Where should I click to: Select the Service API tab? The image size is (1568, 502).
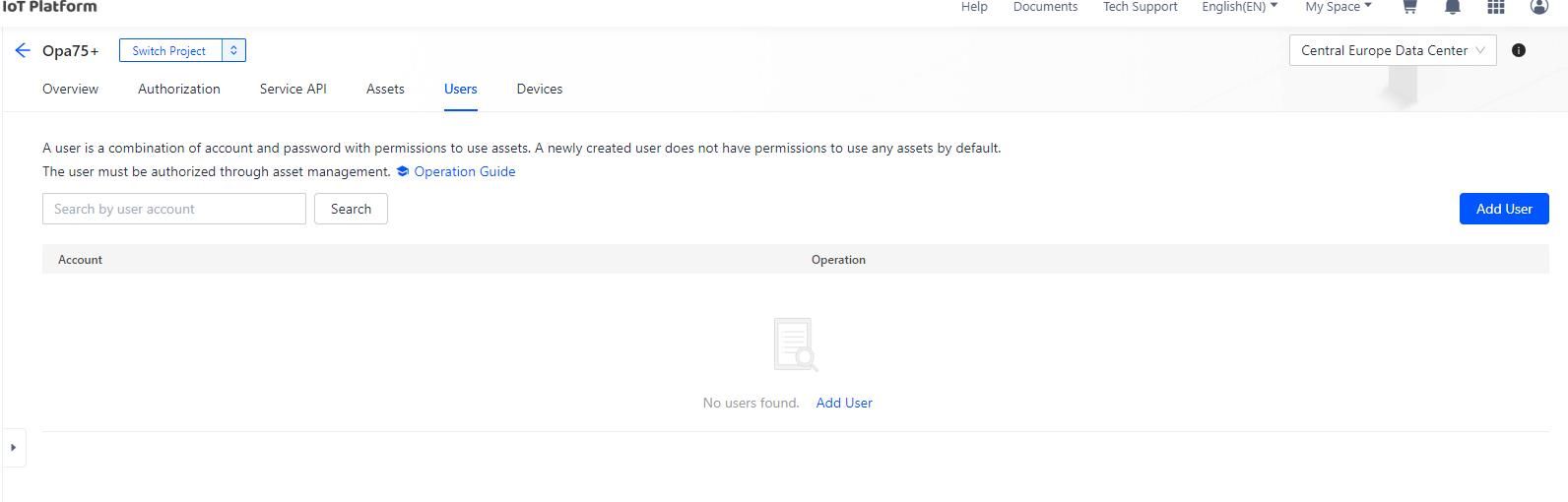tap(293, 89)
